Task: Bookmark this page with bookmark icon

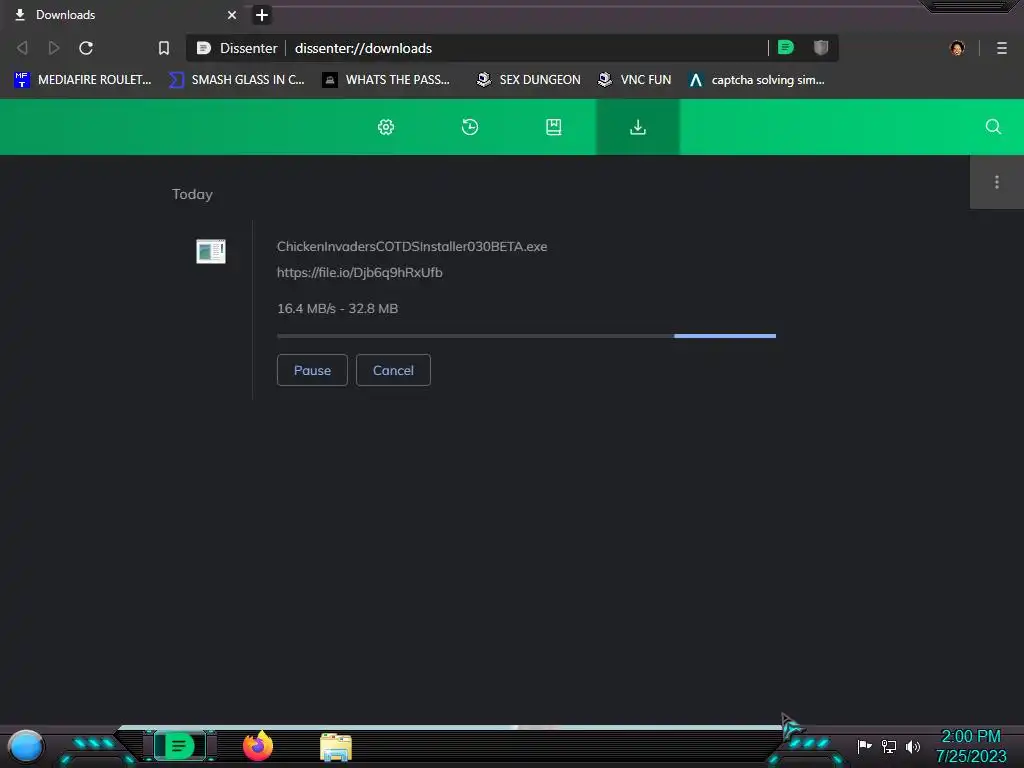Action: (164, 48)
